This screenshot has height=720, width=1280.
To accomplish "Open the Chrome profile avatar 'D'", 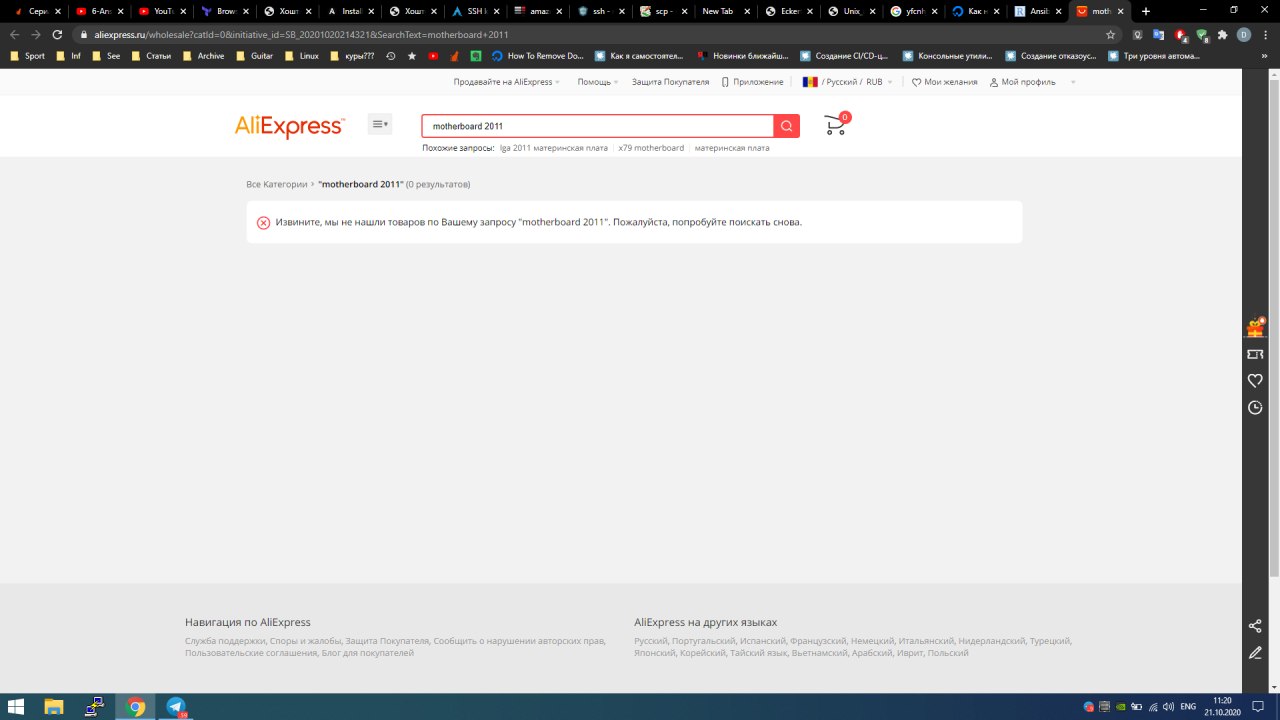I will (x=1243, y=34).
